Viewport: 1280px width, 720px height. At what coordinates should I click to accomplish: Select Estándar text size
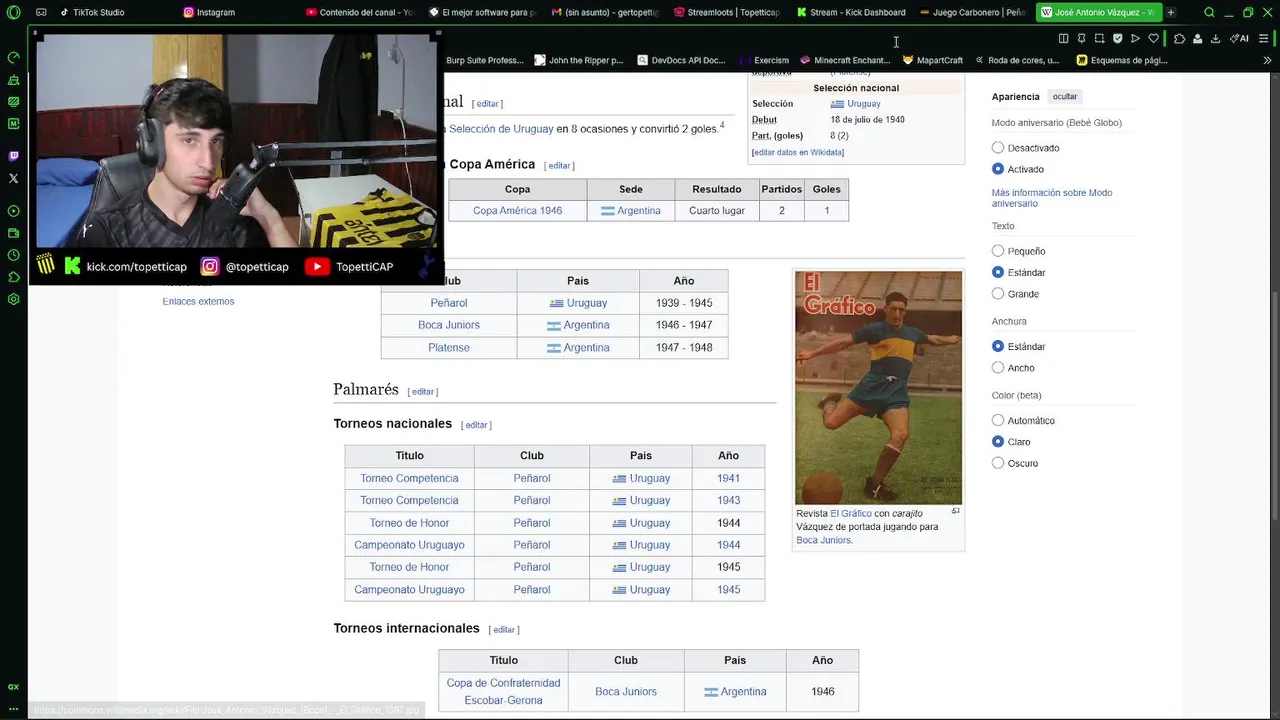998,272
